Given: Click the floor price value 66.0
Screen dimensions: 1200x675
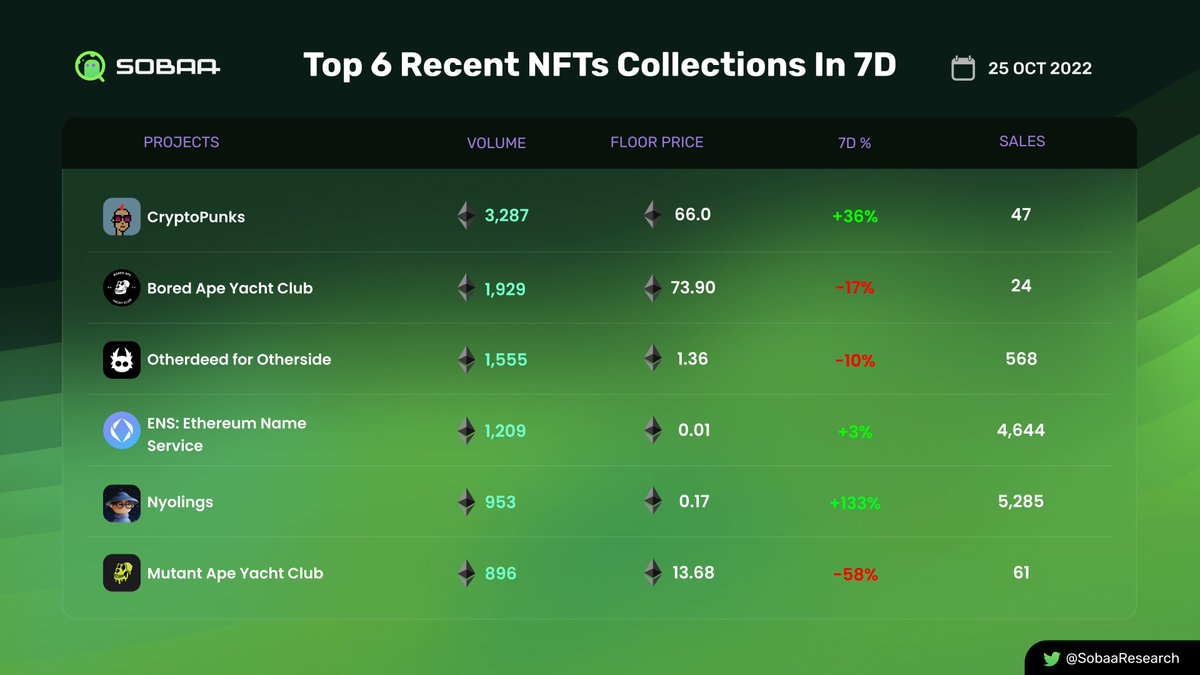Looking at the screenshot, I should tap(693, 214).
